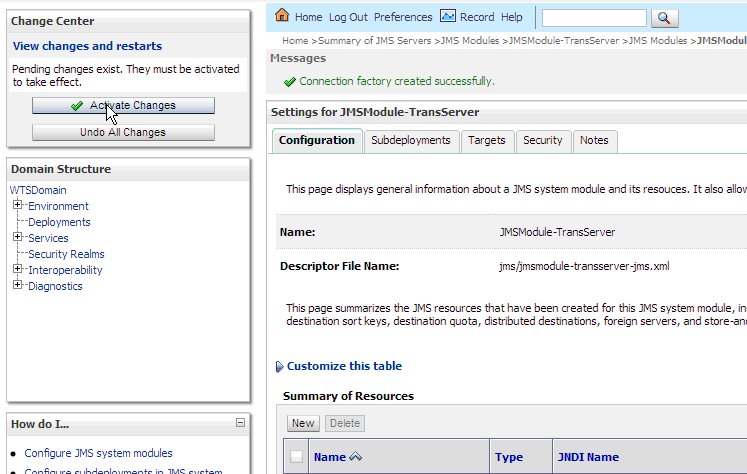Click the Home toolbar link
Viewport: 747px width, 474px height.
(x=308, y=17)
